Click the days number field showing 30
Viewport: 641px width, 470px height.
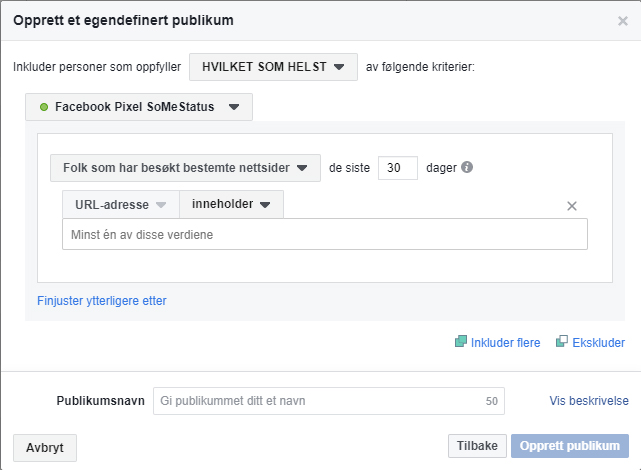click(398, 168)
